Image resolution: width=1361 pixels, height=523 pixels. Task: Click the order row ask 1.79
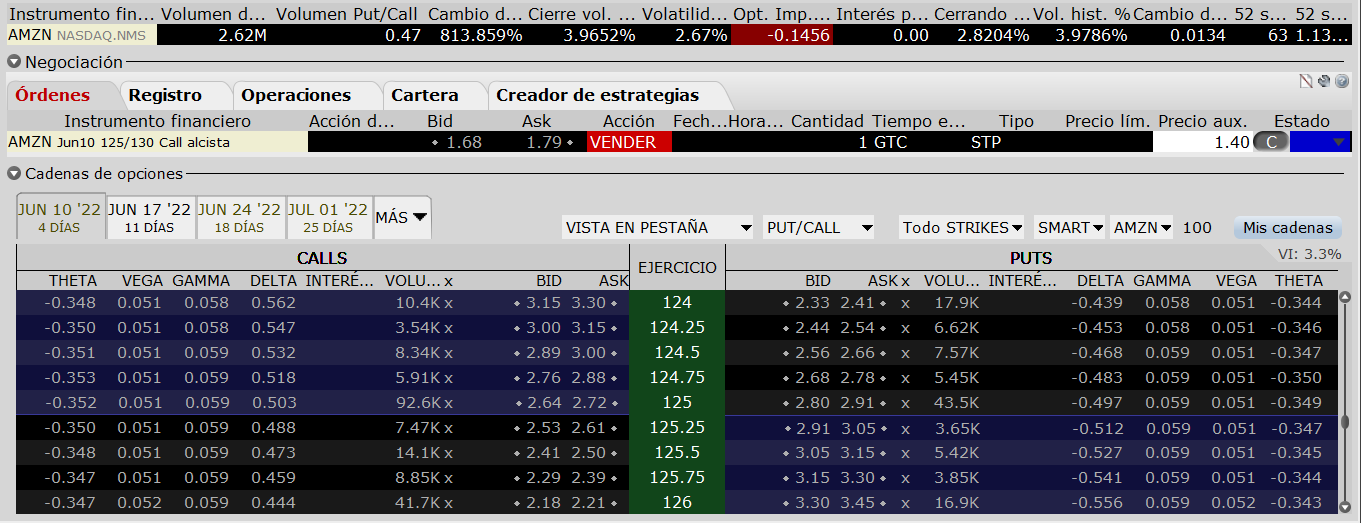pyautogui.click(x=545, y=142)
